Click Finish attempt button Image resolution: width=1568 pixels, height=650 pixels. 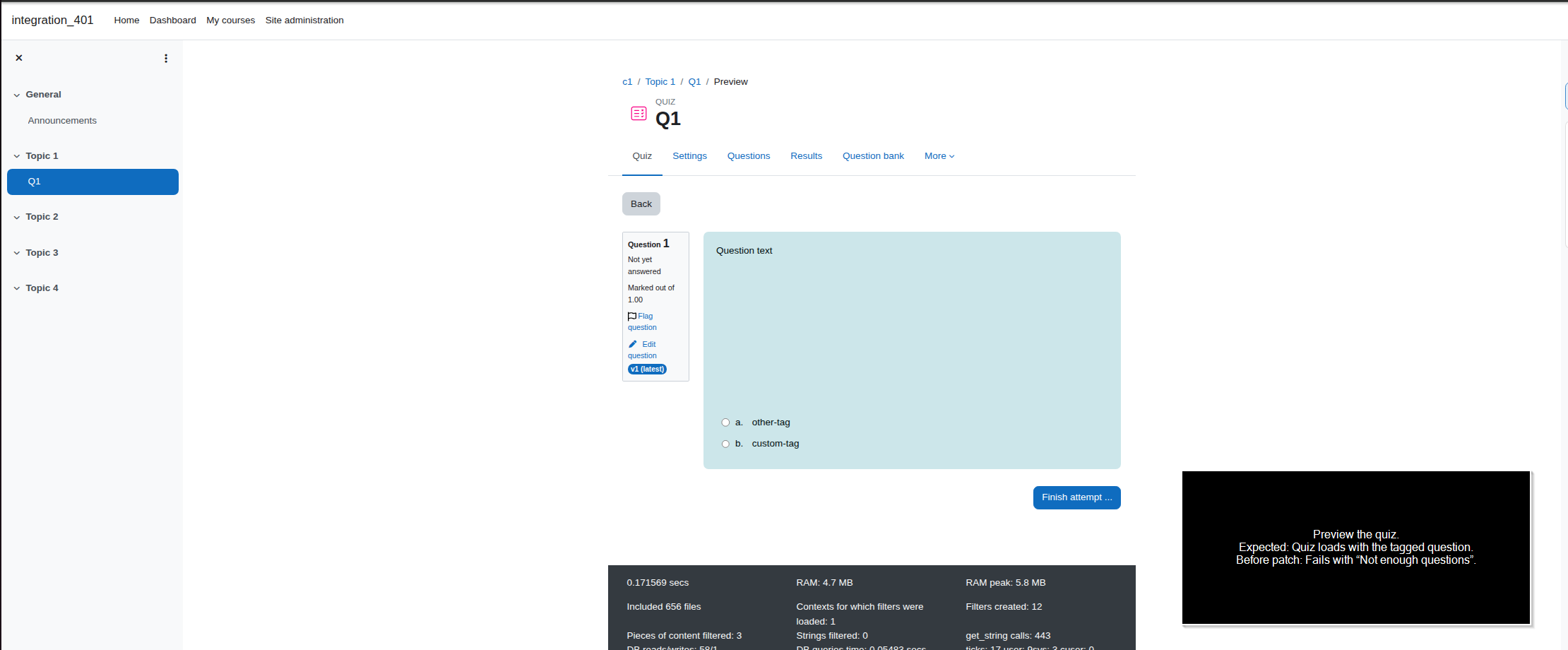click(x=1076, y=497)
